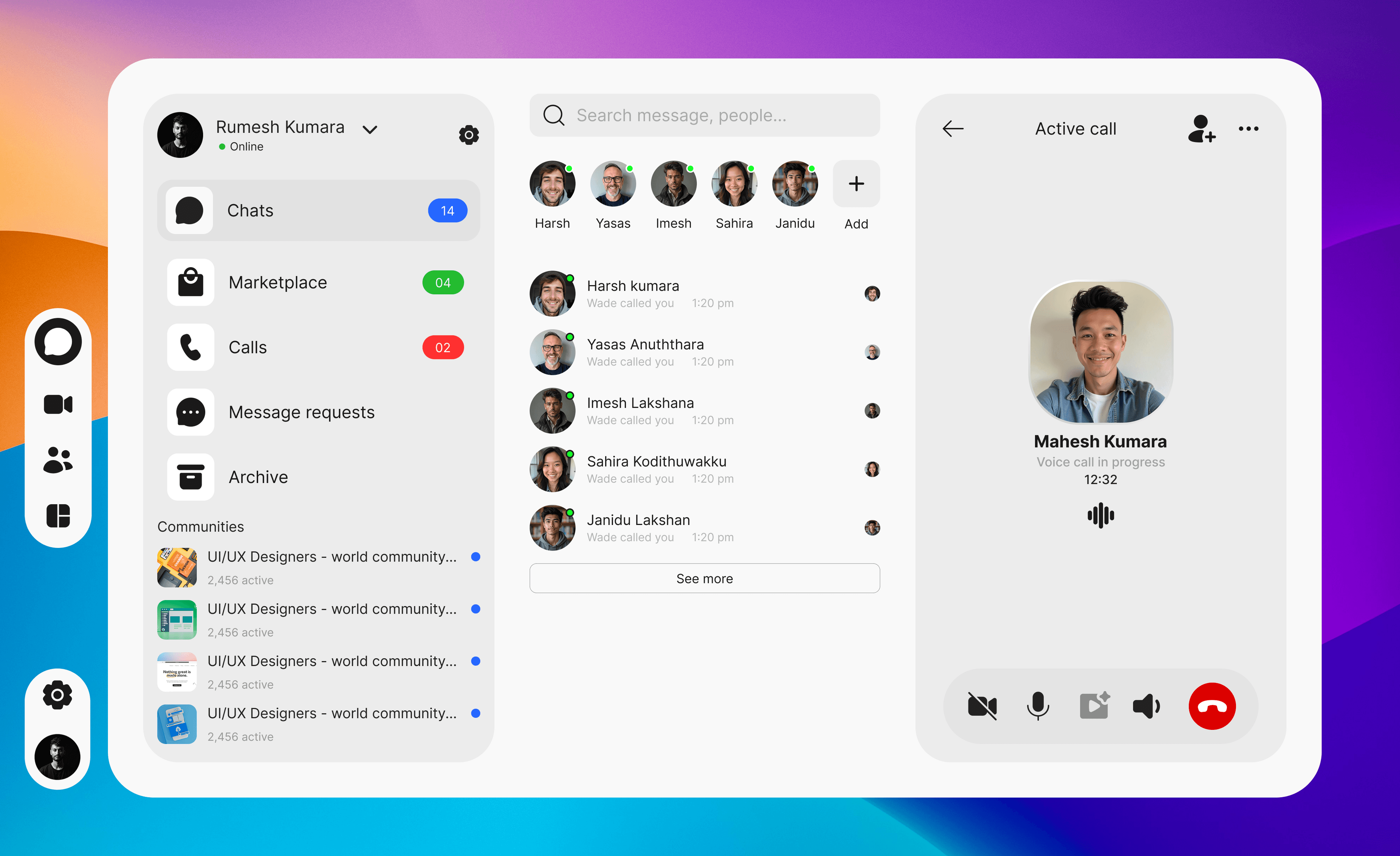
Task: Expand the Rumesh Kumara account dropdown chevron
Action: 370,130
